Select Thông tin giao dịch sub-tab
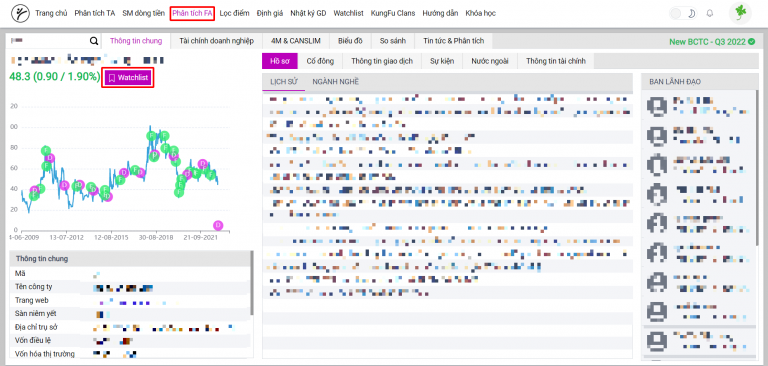Image resolution: width=768 pixels, height=366 pixels. [382, 61]
